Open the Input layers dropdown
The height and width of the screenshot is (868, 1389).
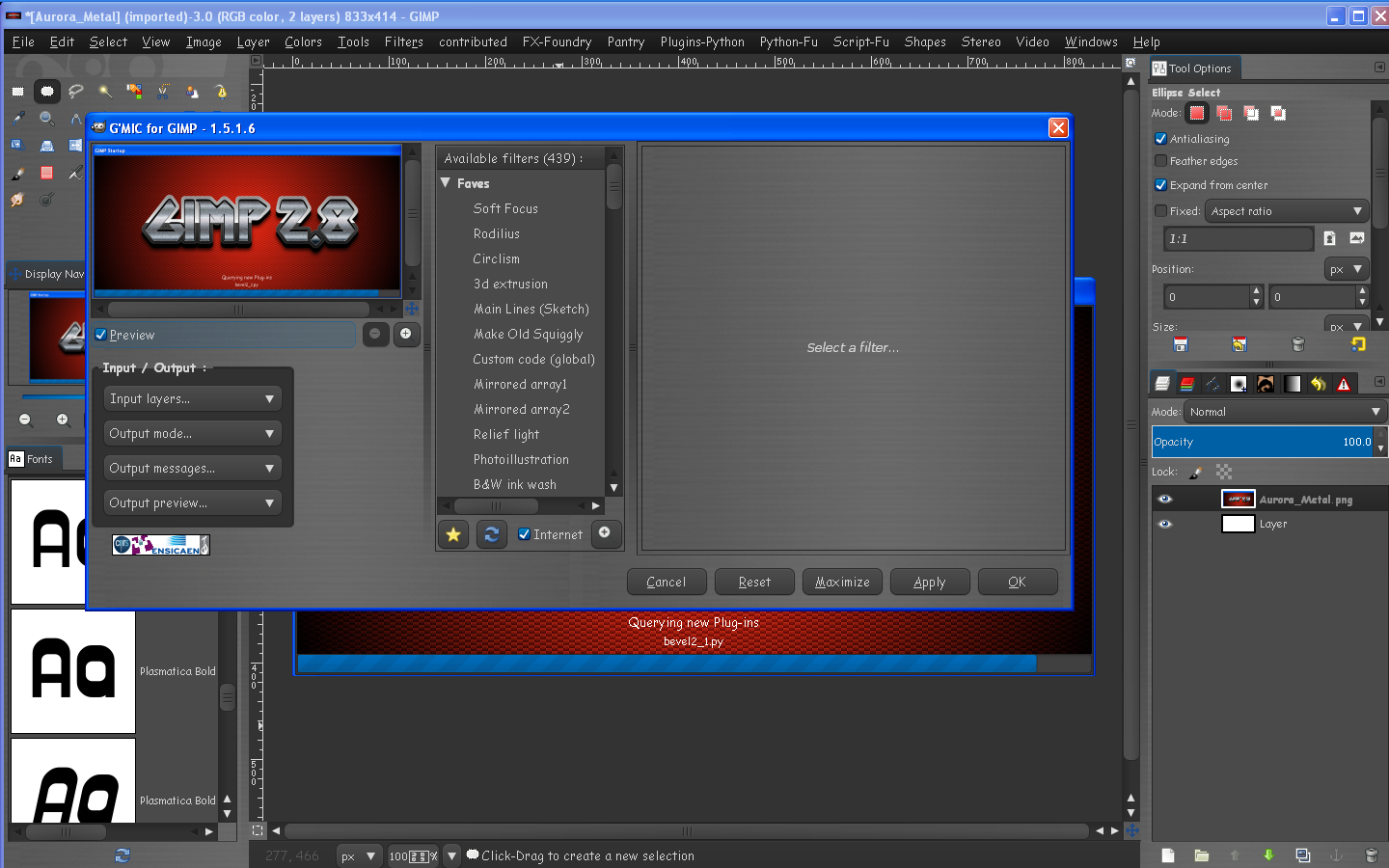pos(193,398)
